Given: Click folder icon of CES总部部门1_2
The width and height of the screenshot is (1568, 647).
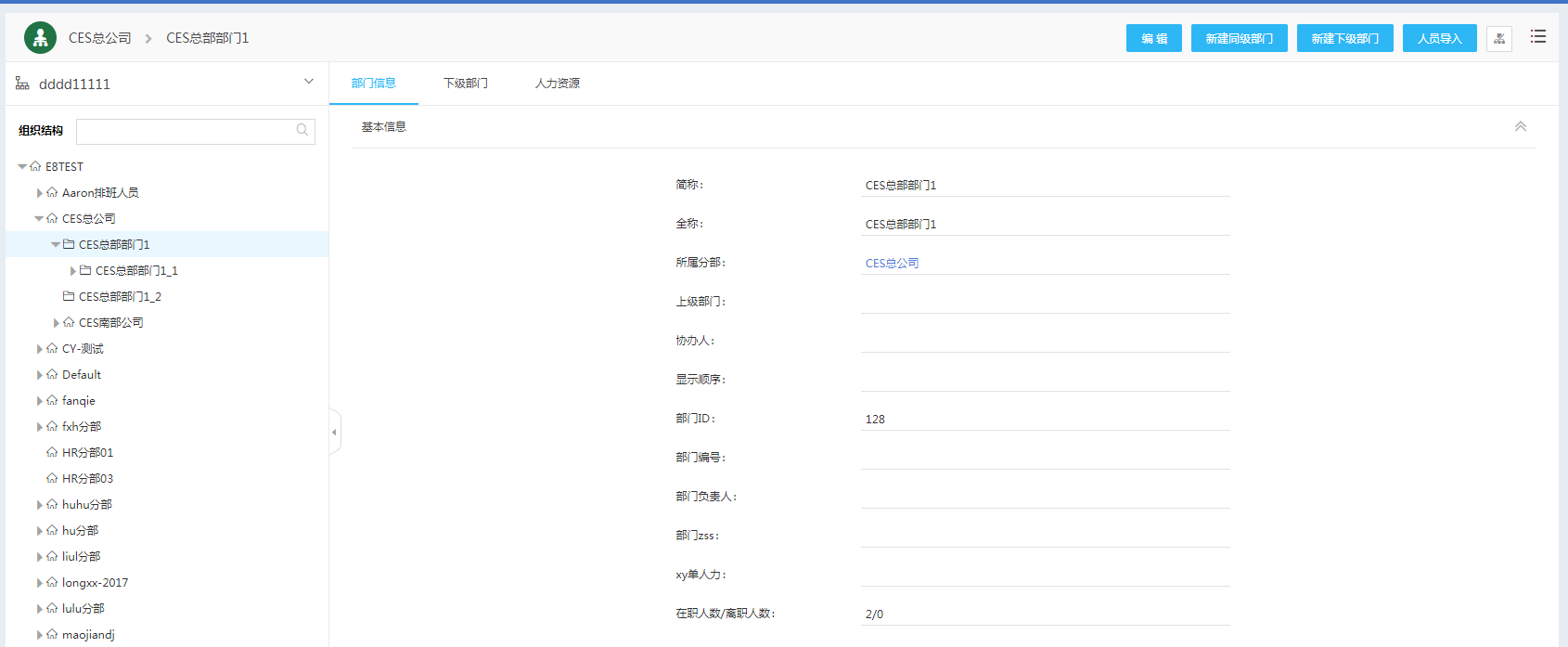Looking at the screenshot, I should [x=69, y=297].
